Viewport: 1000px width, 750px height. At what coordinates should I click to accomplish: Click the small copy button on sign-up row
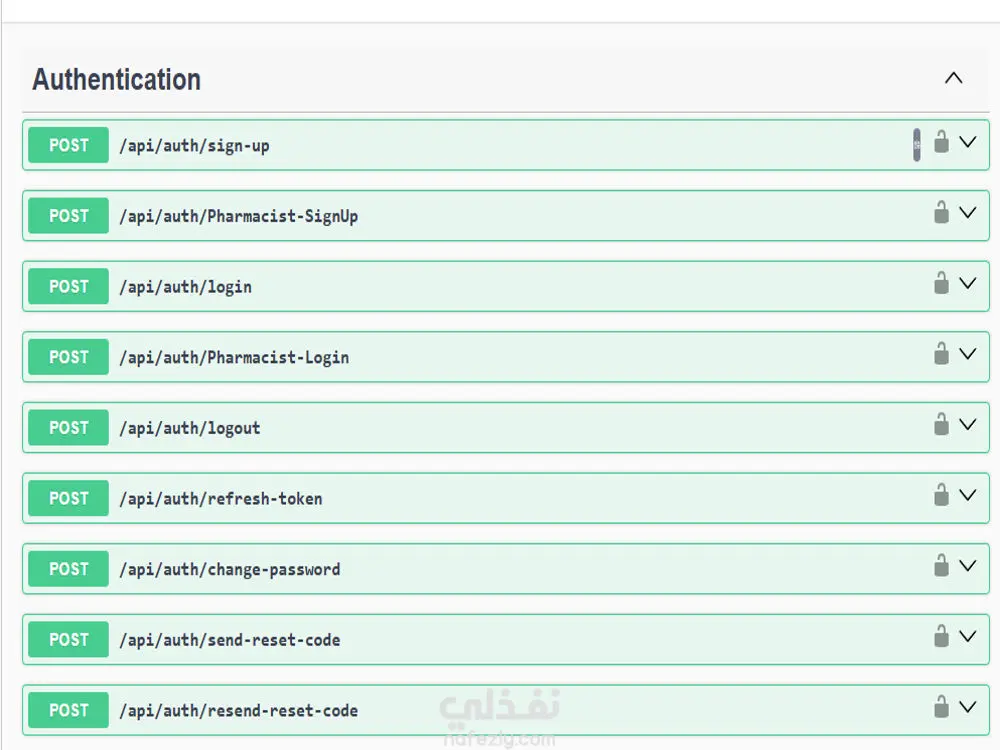click(917, 145)
